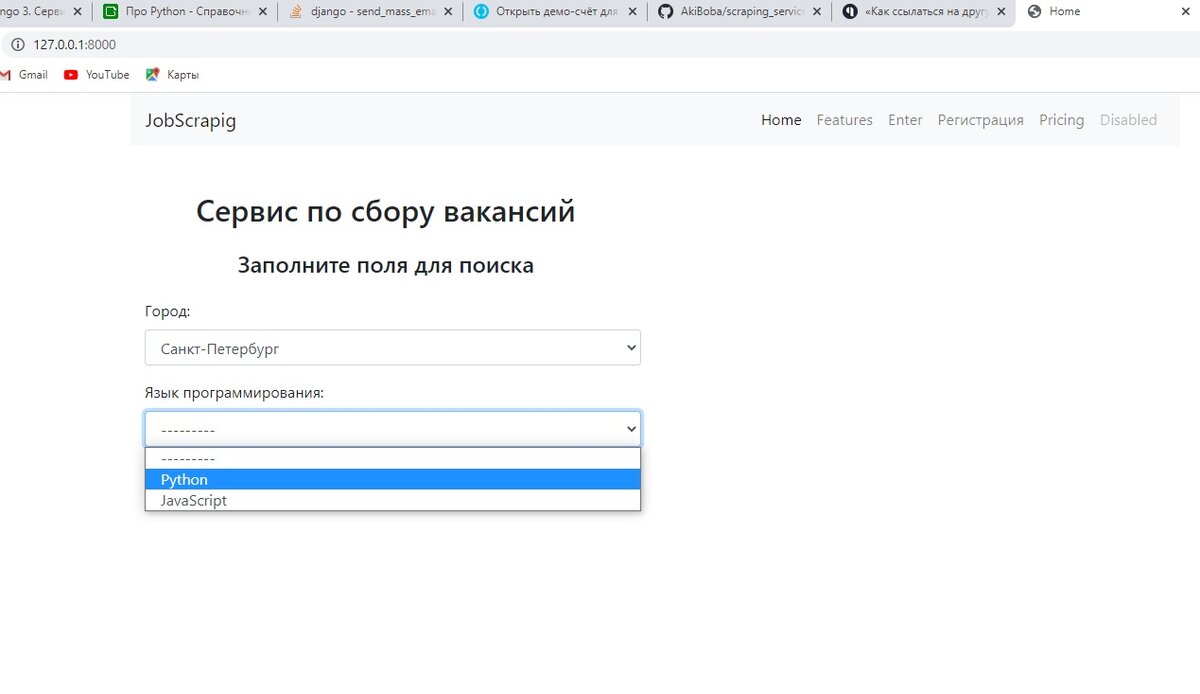Click the page info icon in address bar
1200x694 pixels.
pos(17,45)
